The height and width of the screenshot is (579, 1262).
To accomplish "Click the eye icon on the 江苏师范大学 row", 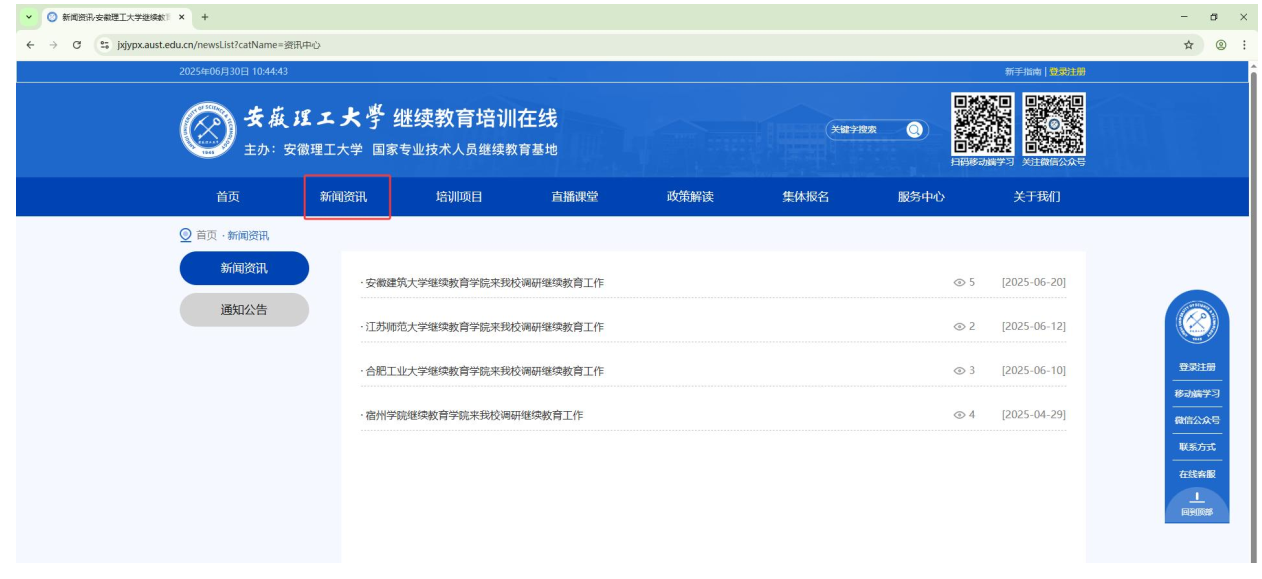I will tap(959, 327).
